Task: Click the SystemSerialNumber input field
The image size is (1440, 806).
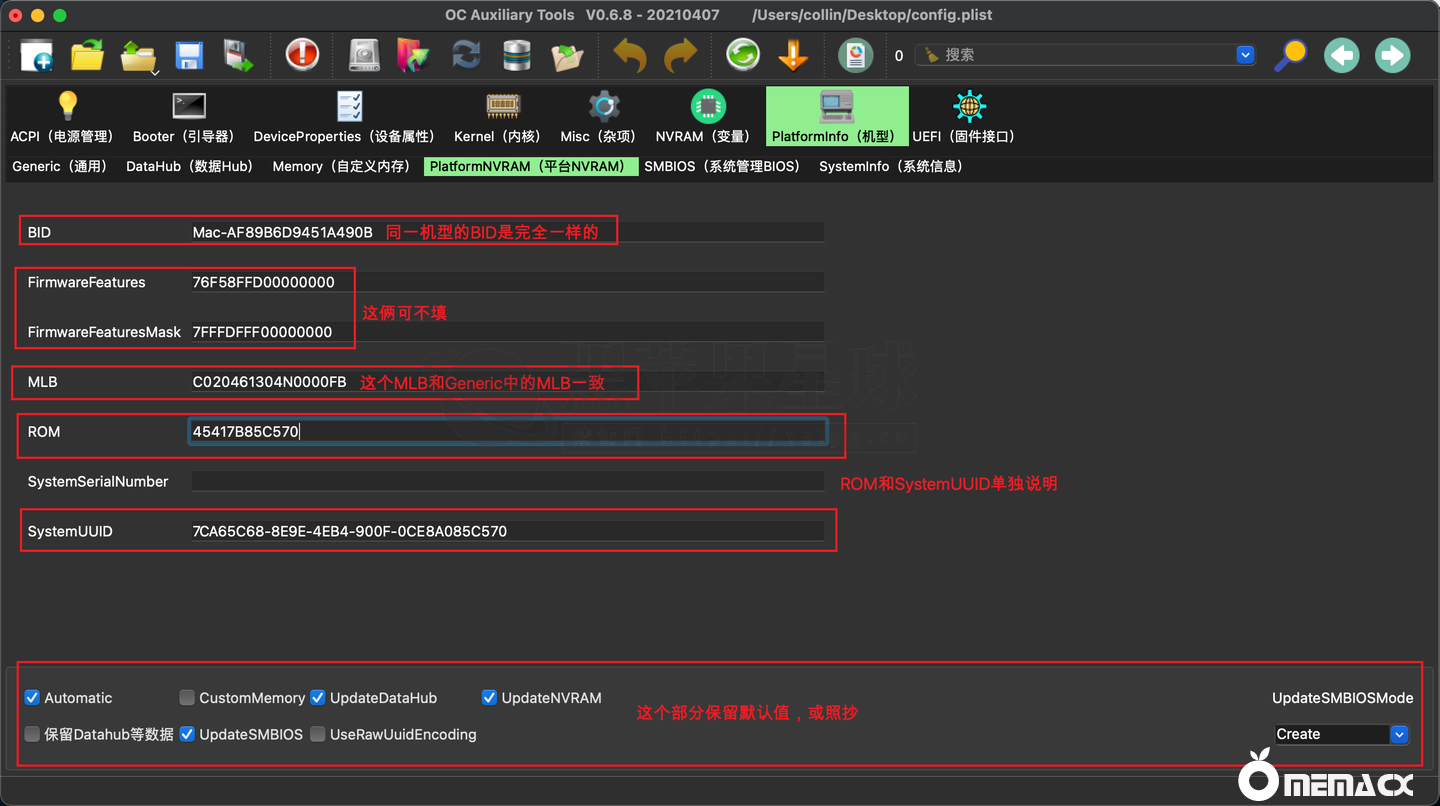Action: (x=507, y=482)
